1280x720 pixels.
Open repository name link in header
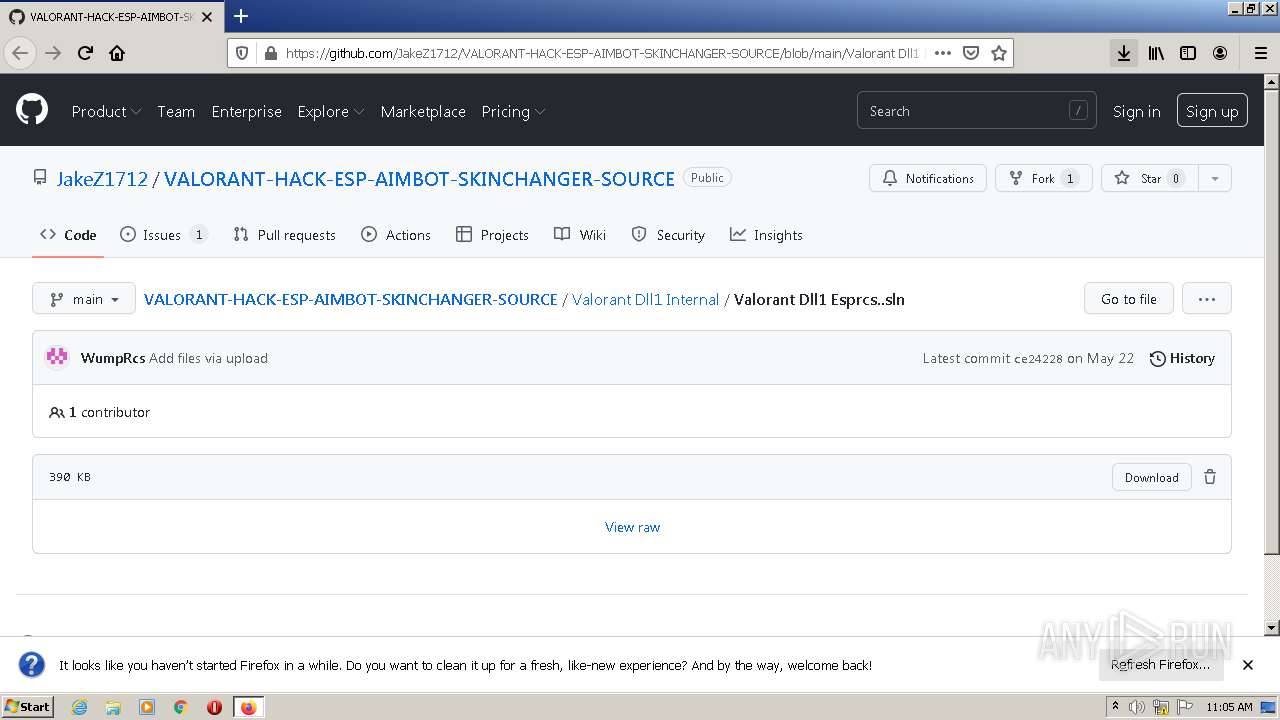419,178
